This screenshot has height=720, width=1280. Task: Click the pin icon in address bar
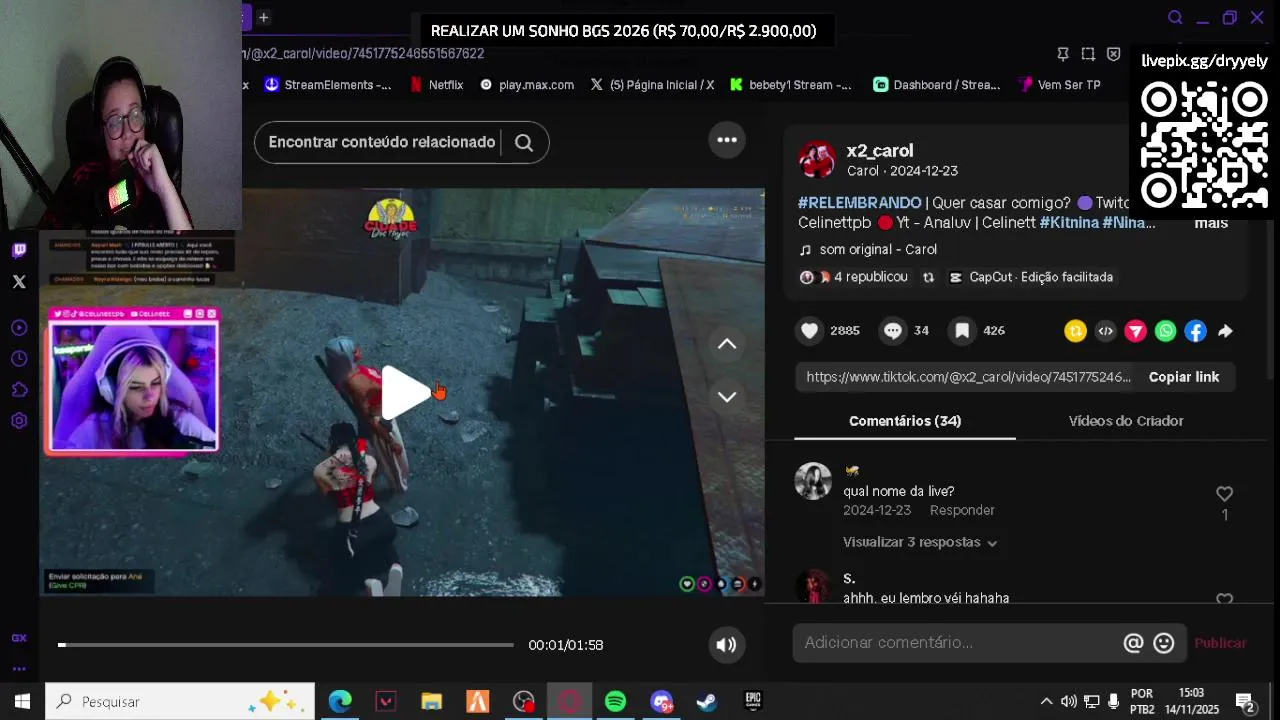pyautogui.click(x=1063, y=54)
